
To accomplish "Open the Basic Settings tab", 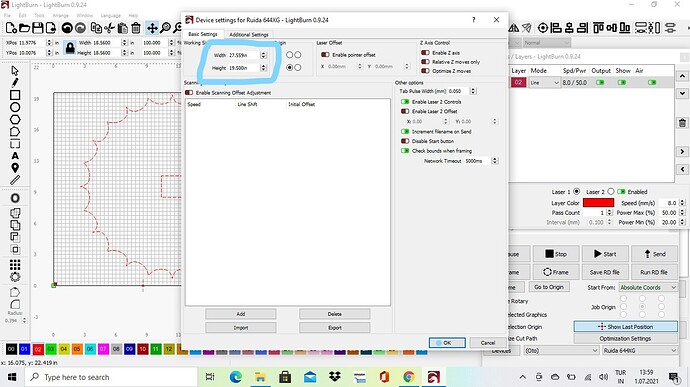I will [203, 34].
